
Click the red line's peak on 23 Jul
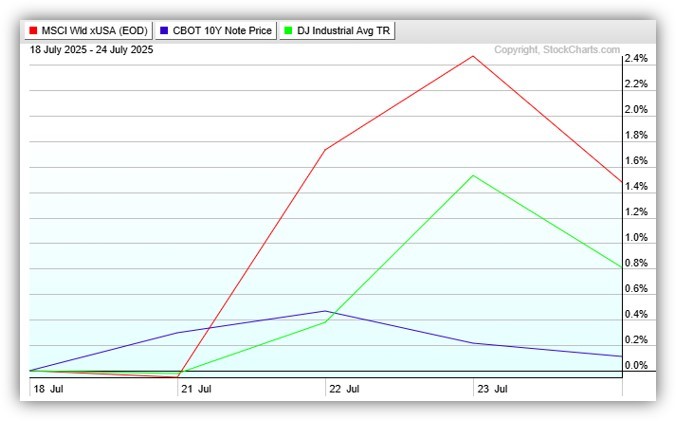click(x=473, y=56)
